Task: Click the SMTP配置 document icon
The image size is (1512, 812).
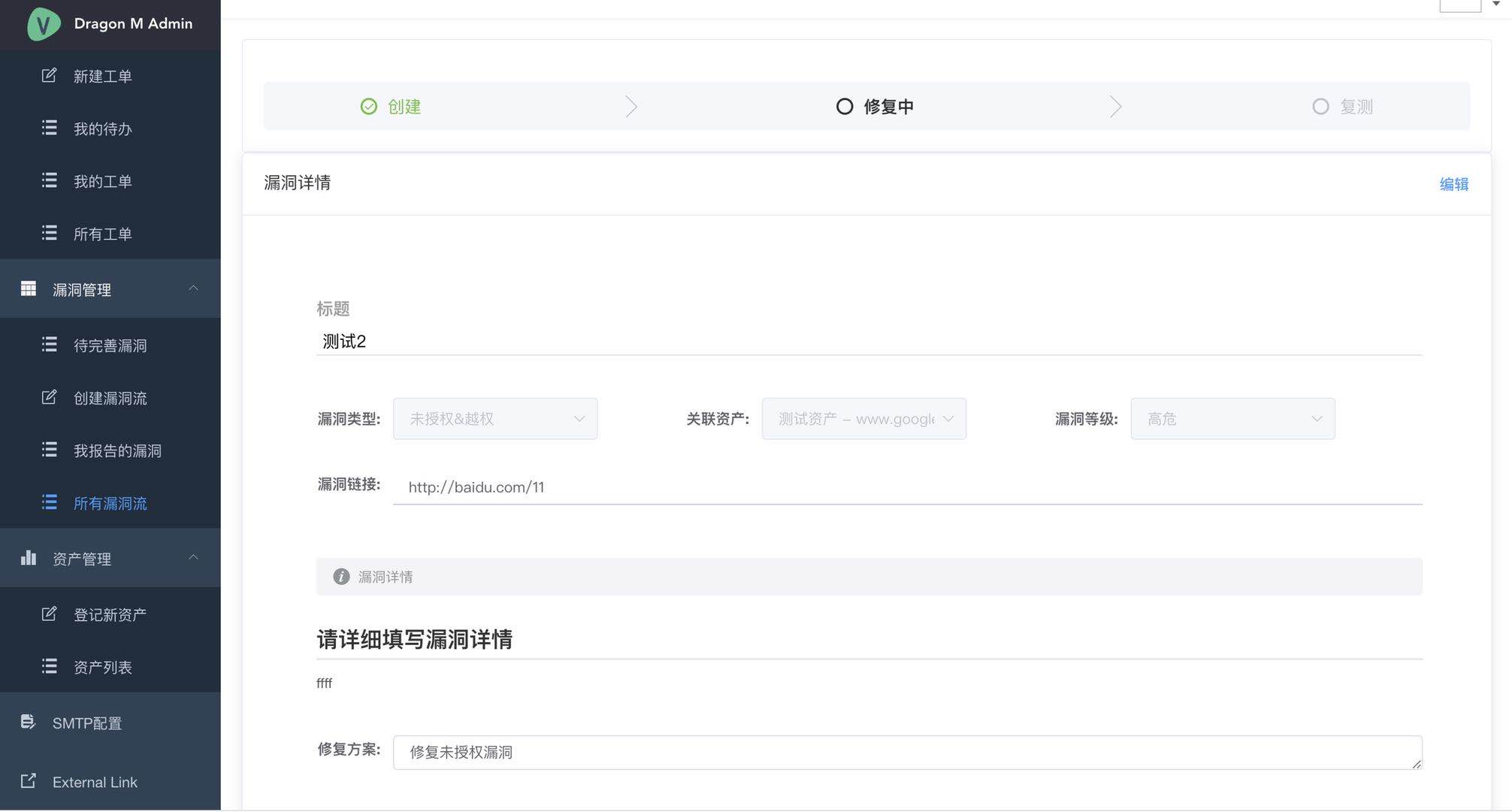Action: tap(28, 722)
